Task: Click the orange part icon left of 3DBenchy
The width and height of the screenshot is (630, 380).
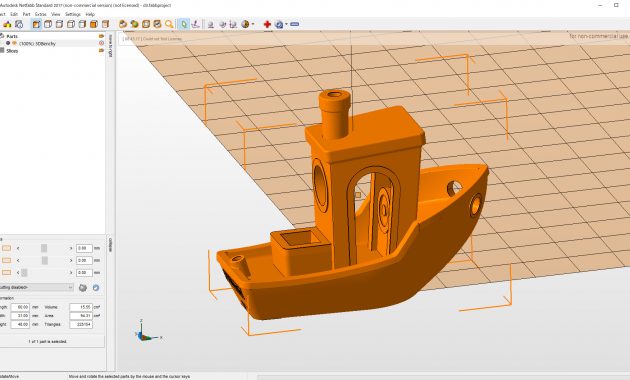Action: pyautogui.click(x=14, y=43)
